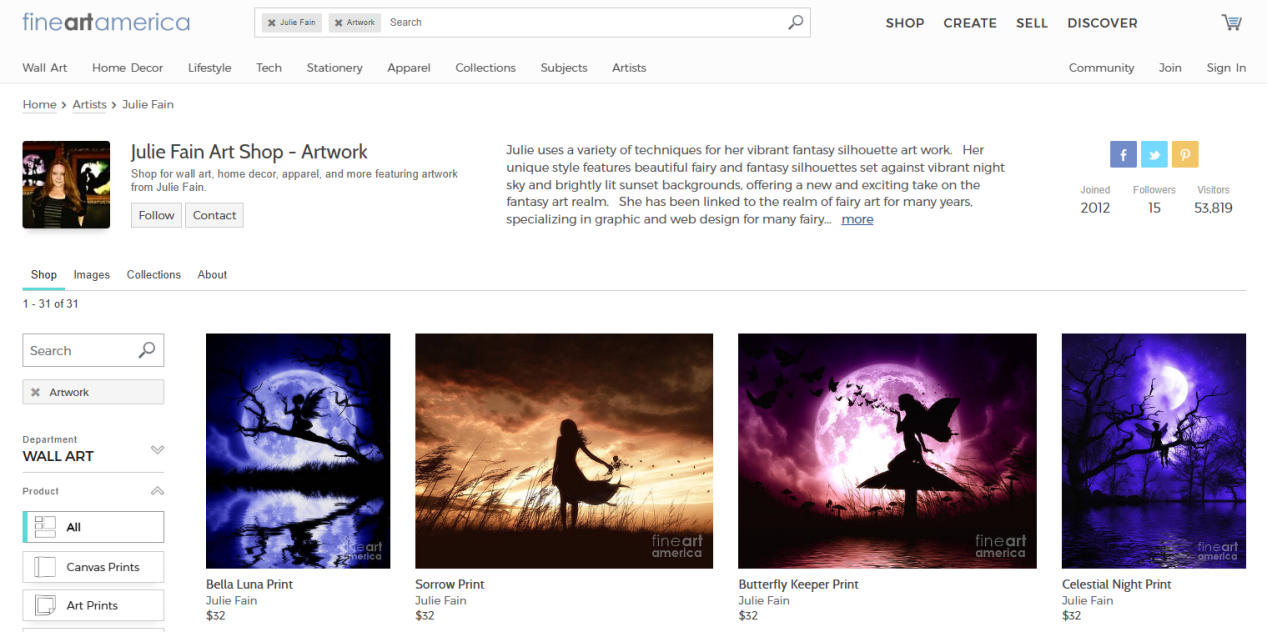The height and width of the screenshot is (632, 1267).
Task: Open the Wall Art category
Action: pyautogui.click(x=45, y=68)
